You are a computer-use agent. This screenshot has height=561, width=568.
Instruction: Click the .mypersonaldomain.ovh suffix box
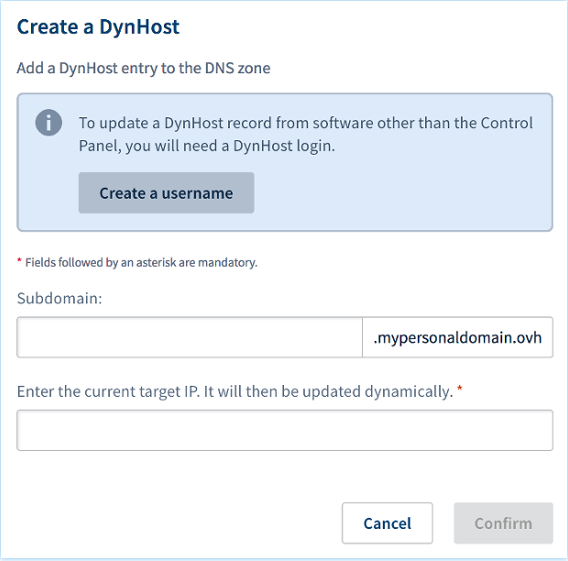click(458, 337)
